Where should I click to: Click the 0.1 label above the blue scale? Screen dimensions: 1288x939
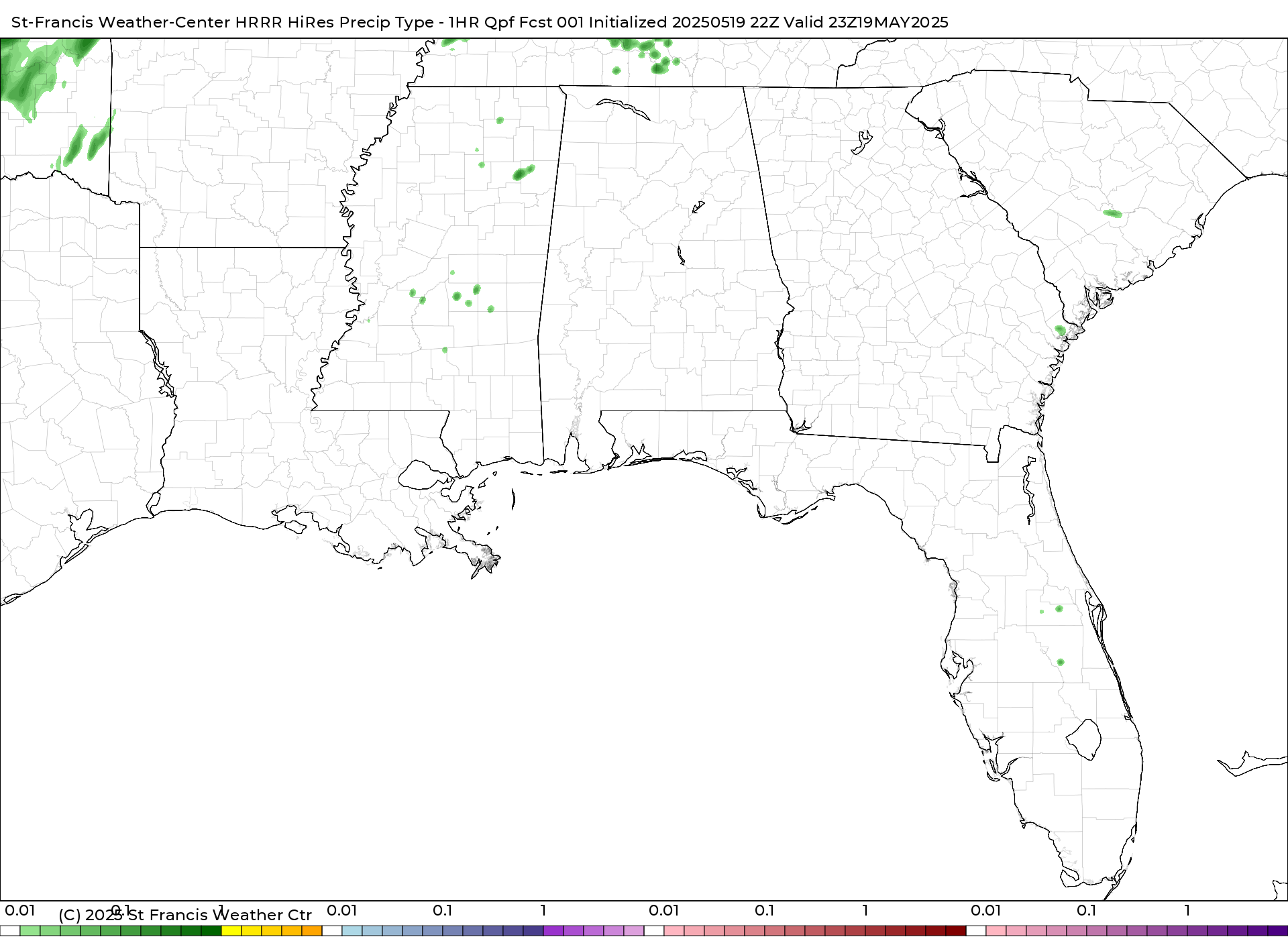tap(443, 911)
